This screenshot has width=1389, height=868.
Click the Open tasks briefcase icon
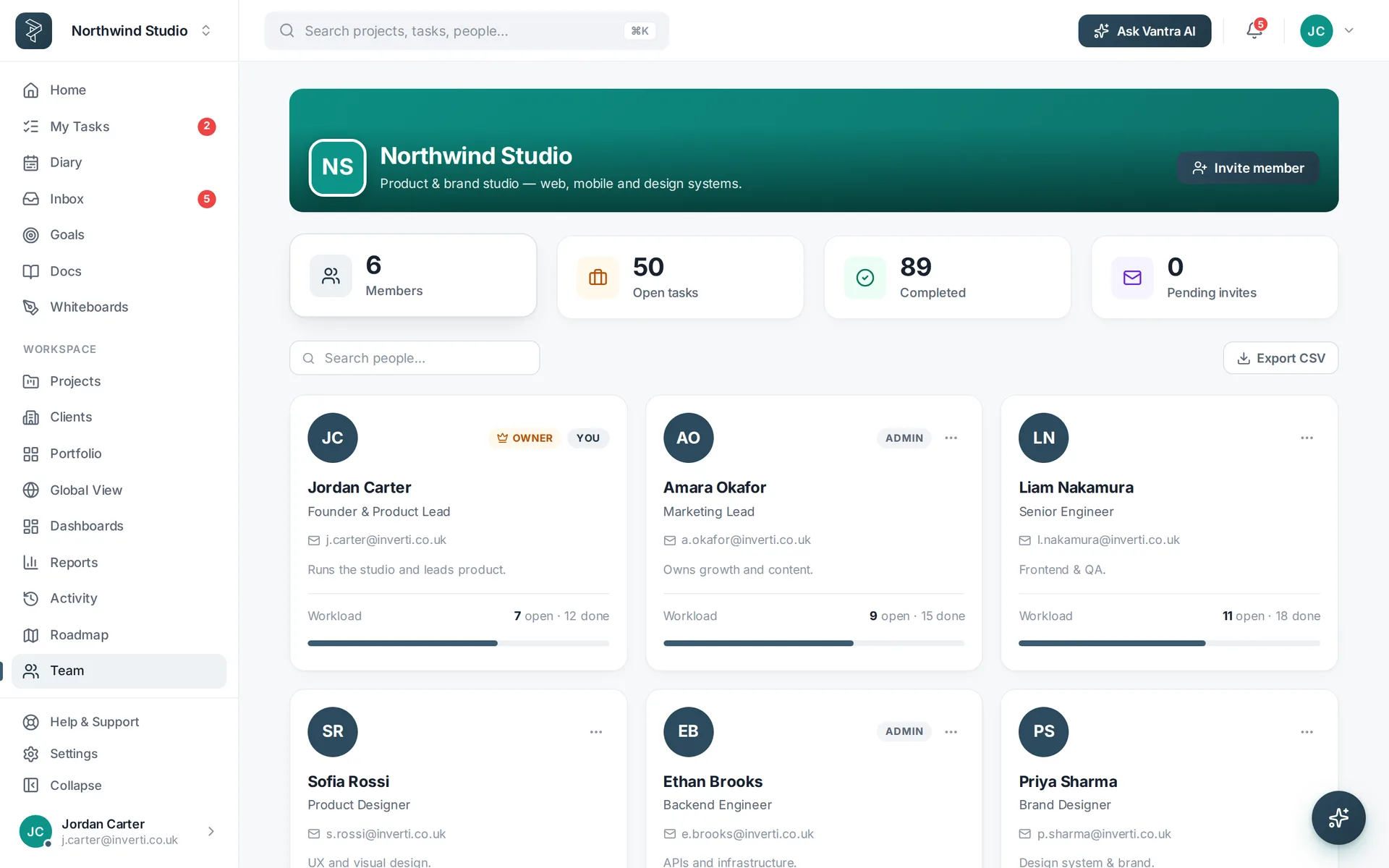pos(598,278)
